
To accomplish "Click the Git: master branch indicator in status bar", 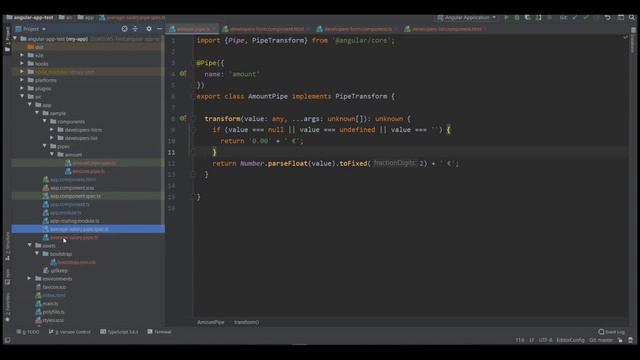I will click(x=601, y=340).
